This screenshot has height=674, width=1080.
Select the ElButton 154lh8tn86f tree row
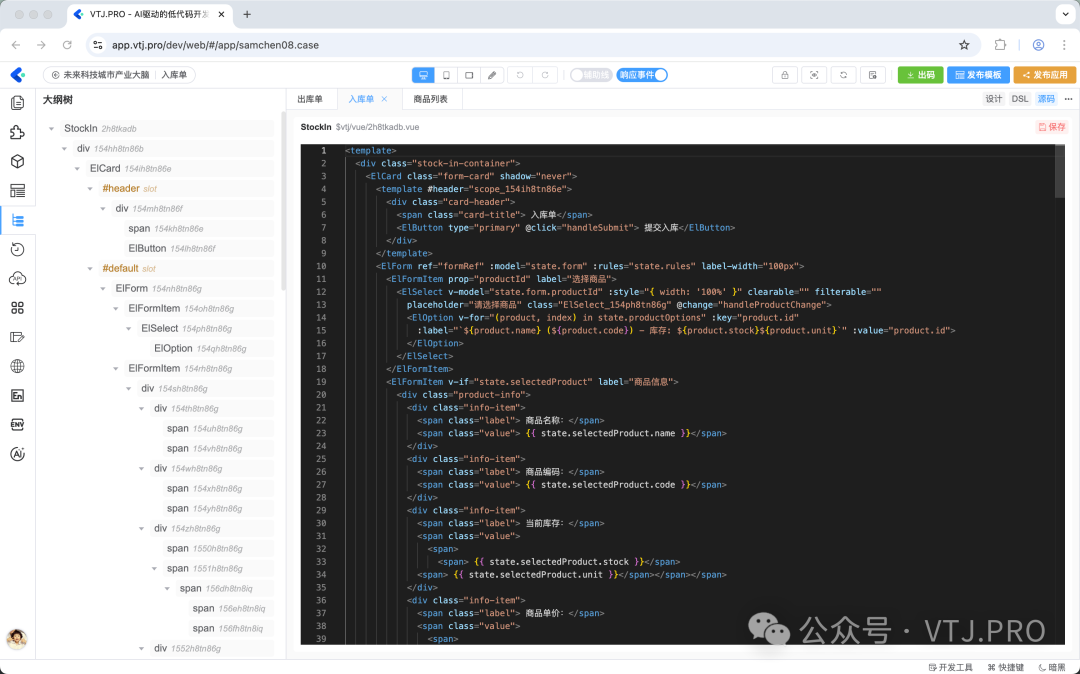[199, 249]
